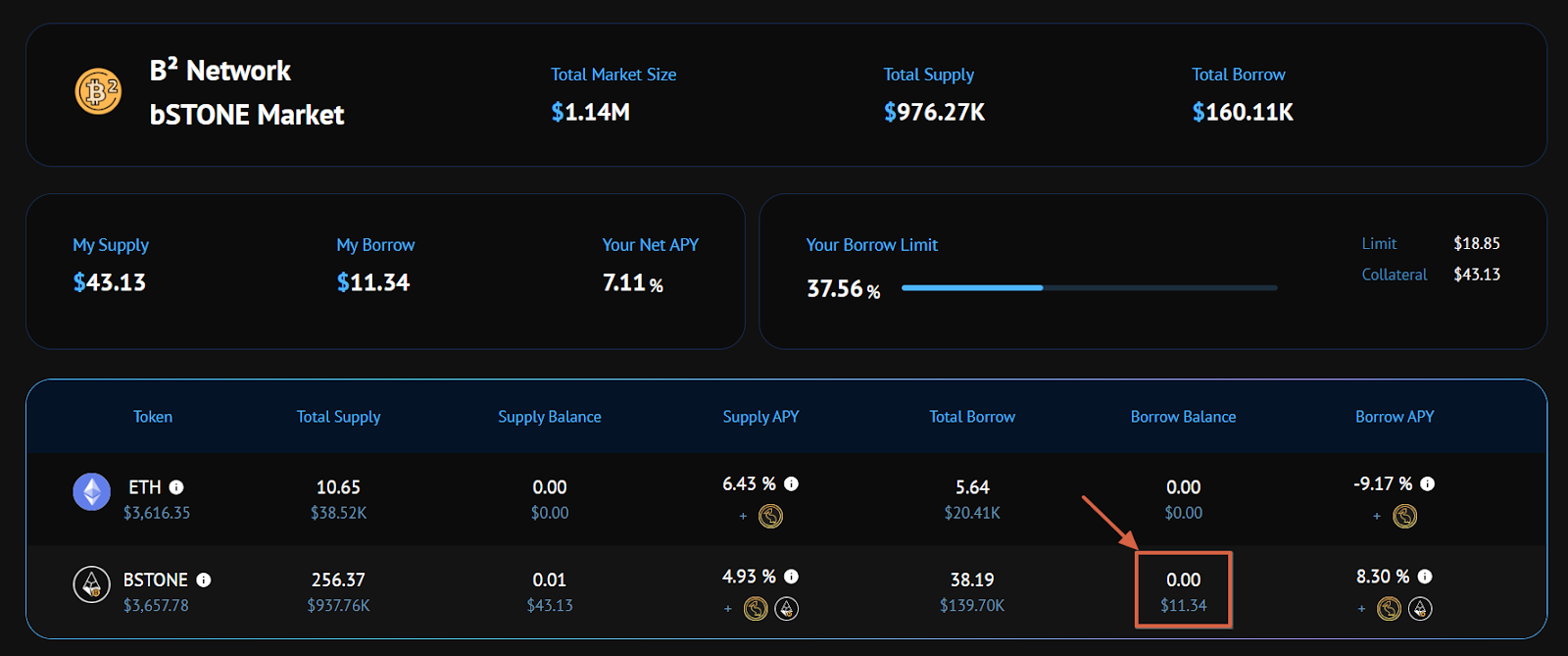The width and height of the screenshot is (1568, 656).
Task: Click the B² Network bitcoin logo icon
Action: 98,91
